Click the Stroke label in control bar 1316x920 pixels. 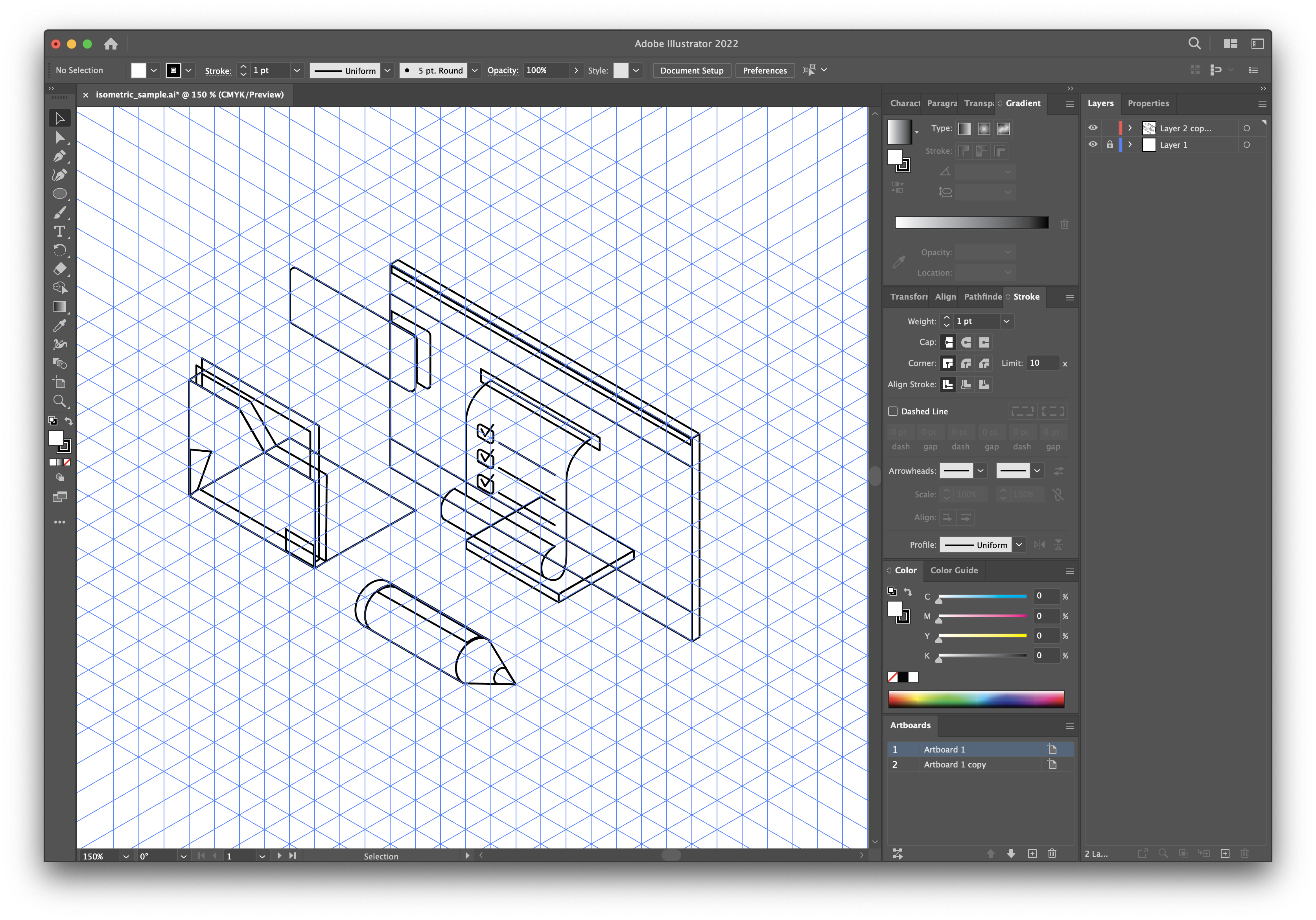(x=218, y=70)
